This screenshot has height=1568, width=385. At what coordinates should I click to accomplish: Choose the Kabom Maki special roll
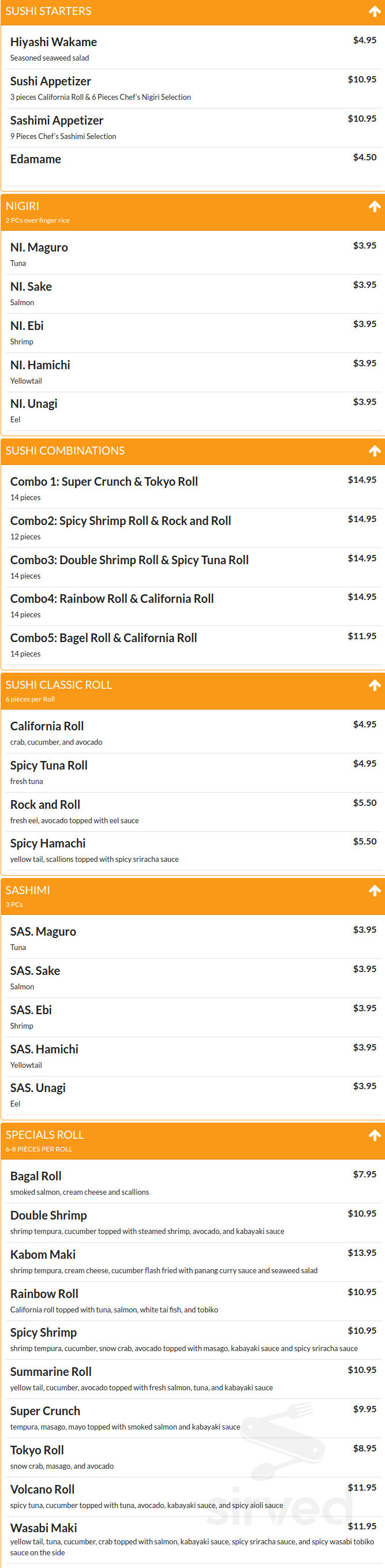[193, 1262]
